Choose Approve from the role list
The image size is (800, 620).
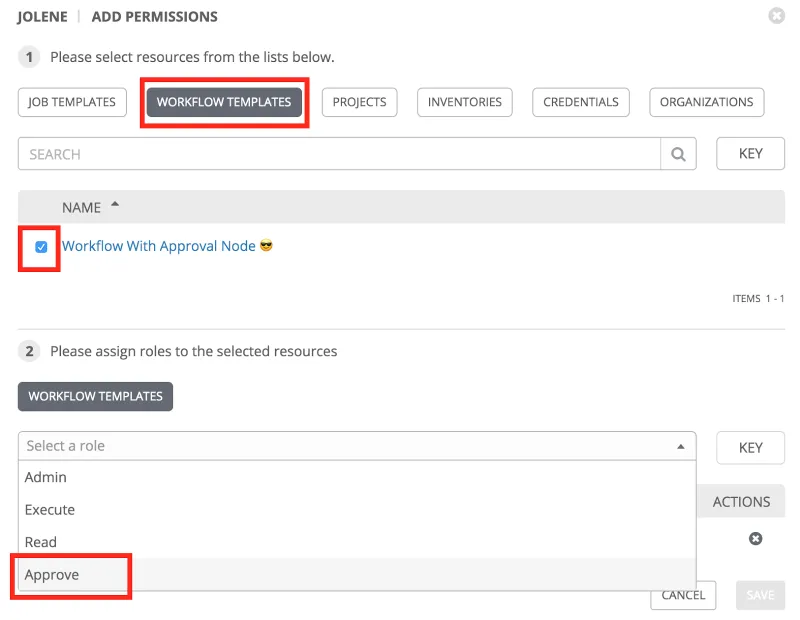(52, 575)
